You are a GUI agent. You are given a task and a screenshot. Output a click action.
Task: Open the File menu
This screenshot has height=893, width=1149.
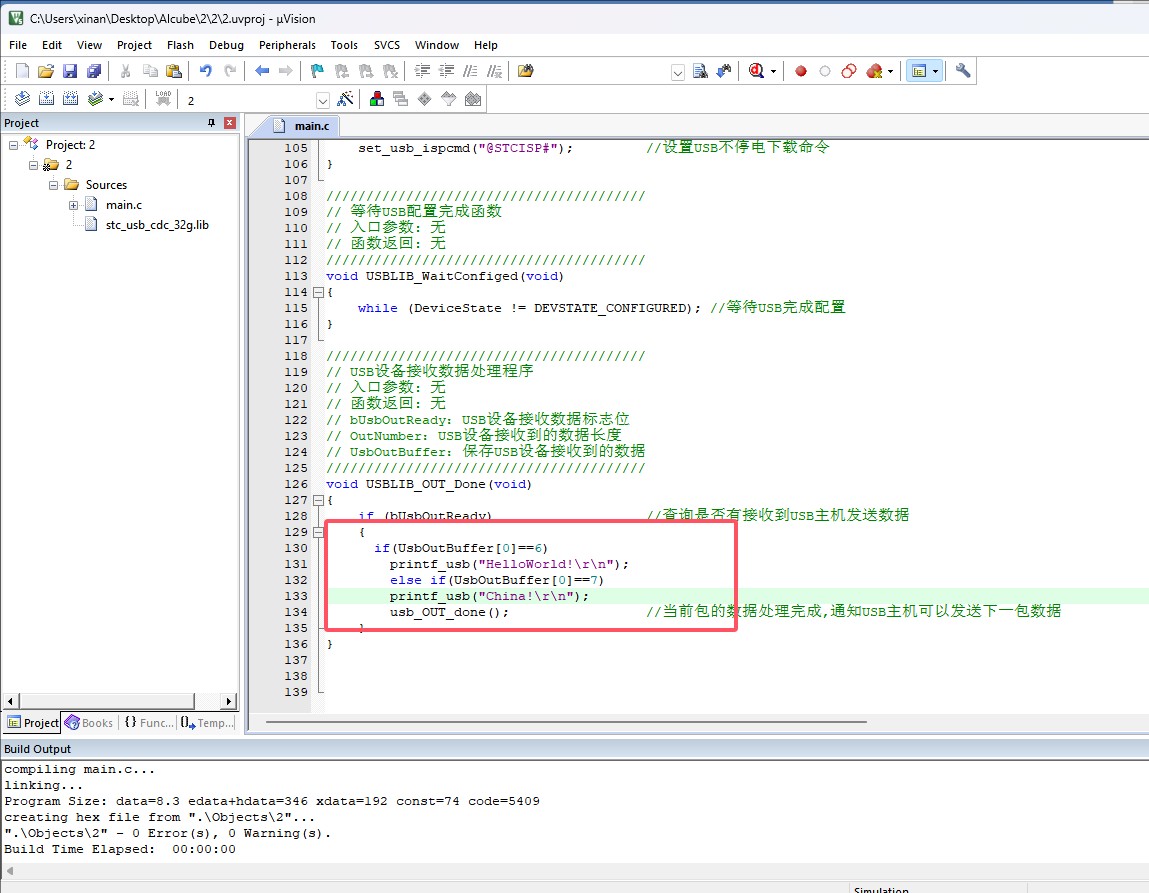click(x=18, y=45)
